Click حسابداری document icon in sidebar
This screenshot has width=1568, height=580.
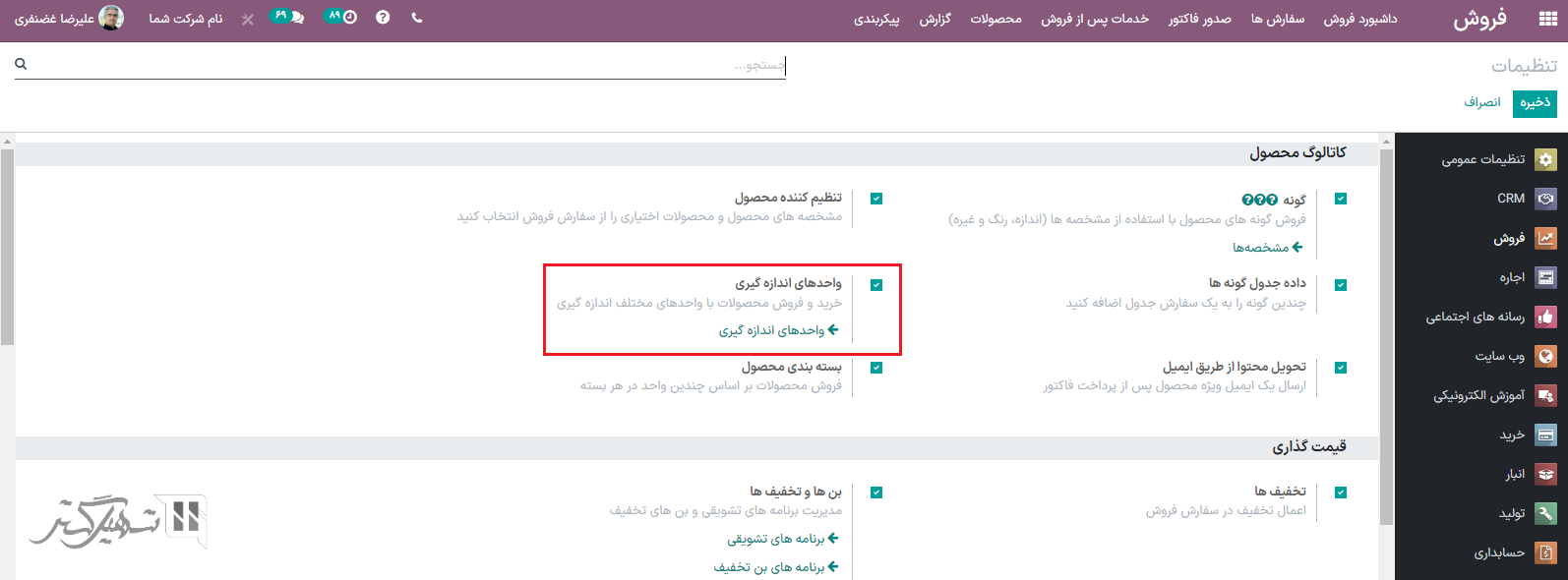coord(1545,552)
